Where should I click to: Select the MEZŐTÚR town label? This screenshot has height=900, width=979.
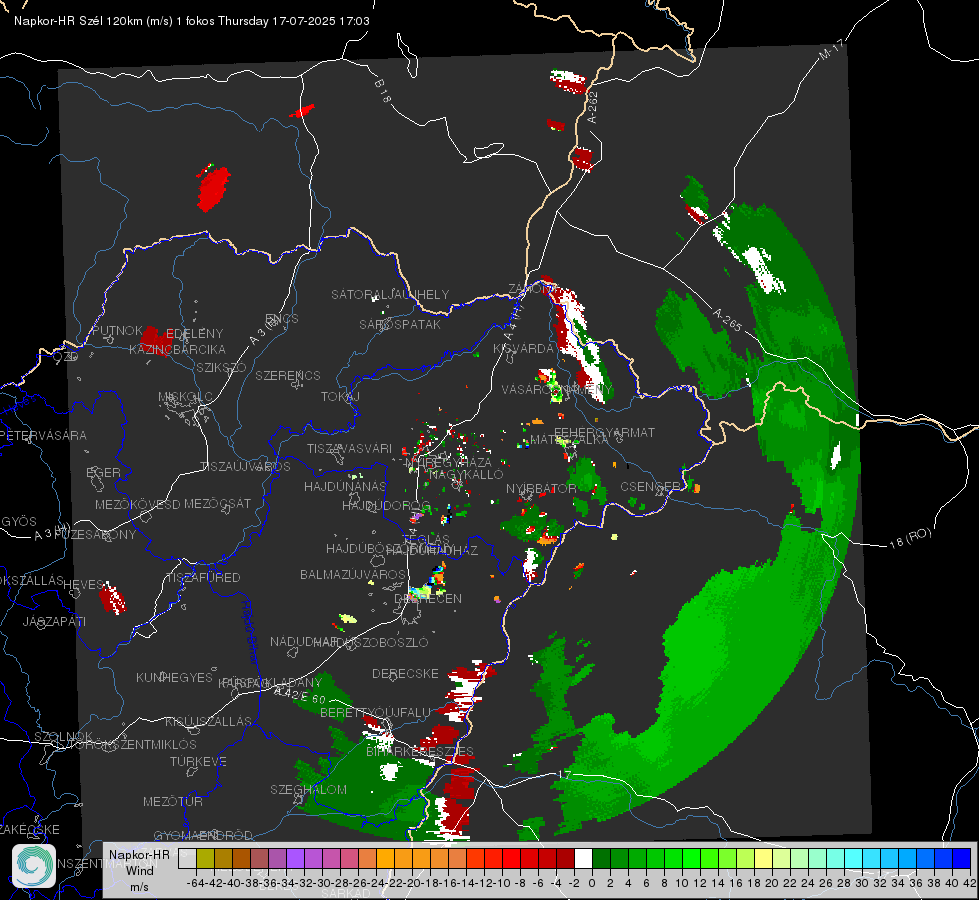click(172, 801)
